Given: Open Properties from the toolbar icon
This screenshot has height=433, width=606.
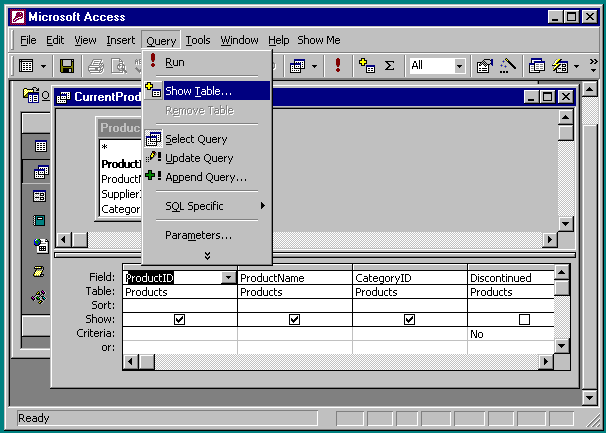Looking at the screenshot, I should tap(485, 66).
